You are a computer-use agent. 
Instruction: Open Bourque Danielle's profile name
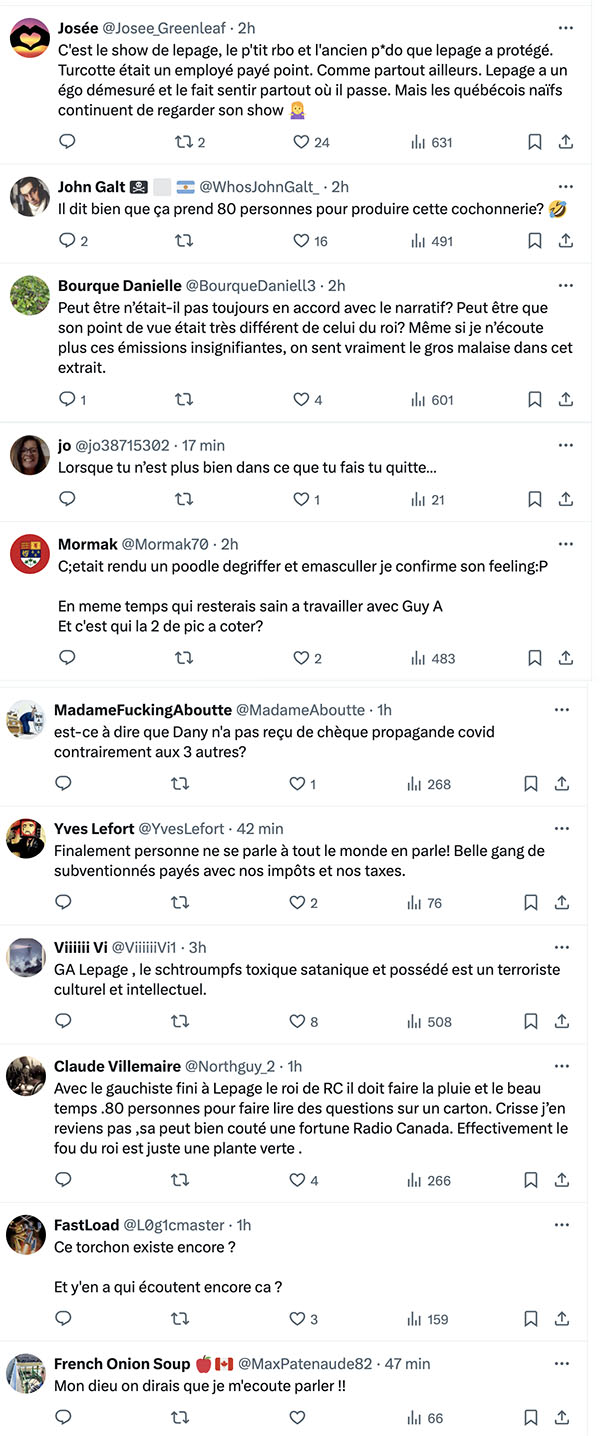(120, 285)
